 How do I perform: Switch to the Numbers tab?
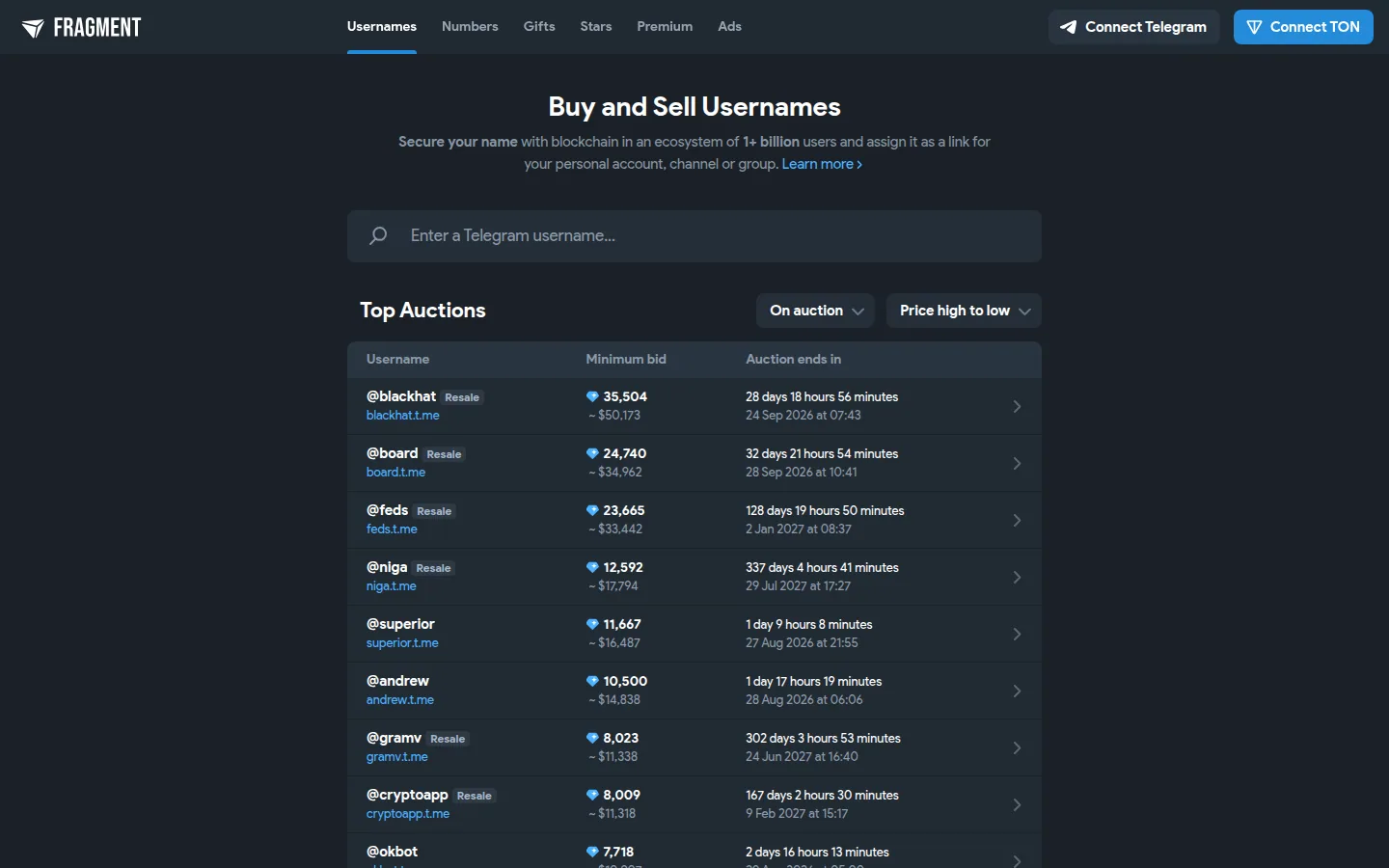[470, 27]
